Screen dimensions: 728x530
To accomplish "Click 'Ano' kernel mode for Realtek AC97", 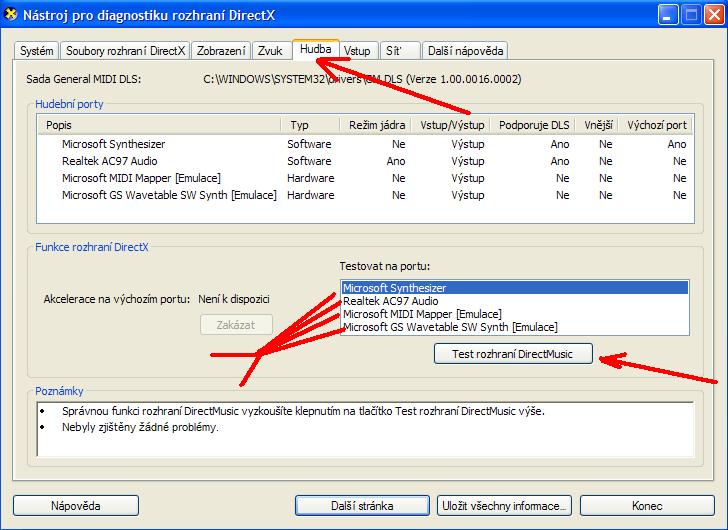I will (396, 161).
